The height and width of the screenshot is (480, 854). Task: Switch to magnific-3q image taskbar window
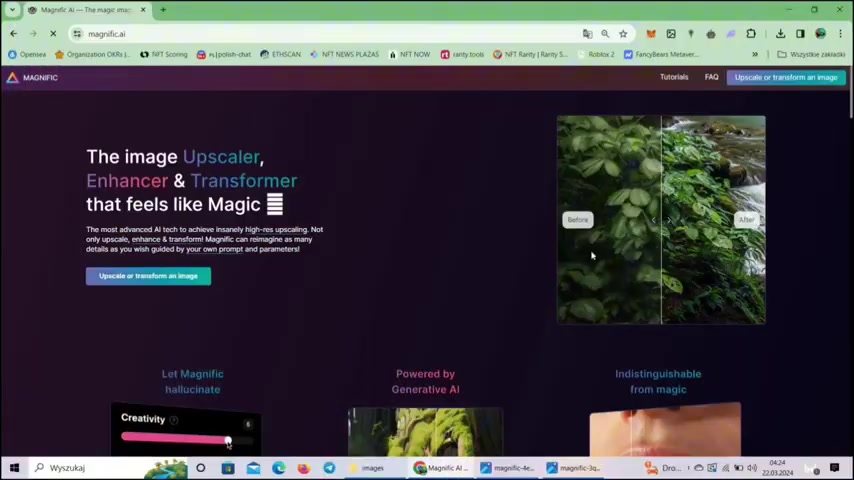pyautogui.click(x=574, y=468)
